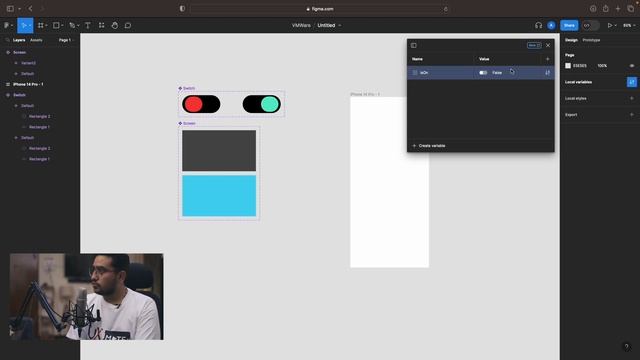Toggle sidebar icon in variables panel
The image size is (640, 360).
[414, 45]
